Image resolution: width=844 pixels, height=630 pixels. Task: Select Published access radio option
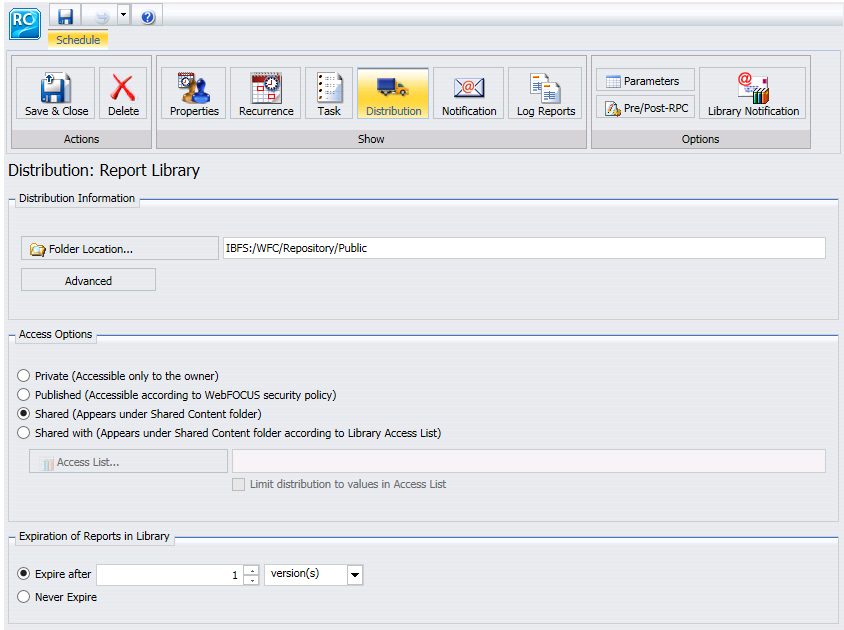[x=23, y=395]
